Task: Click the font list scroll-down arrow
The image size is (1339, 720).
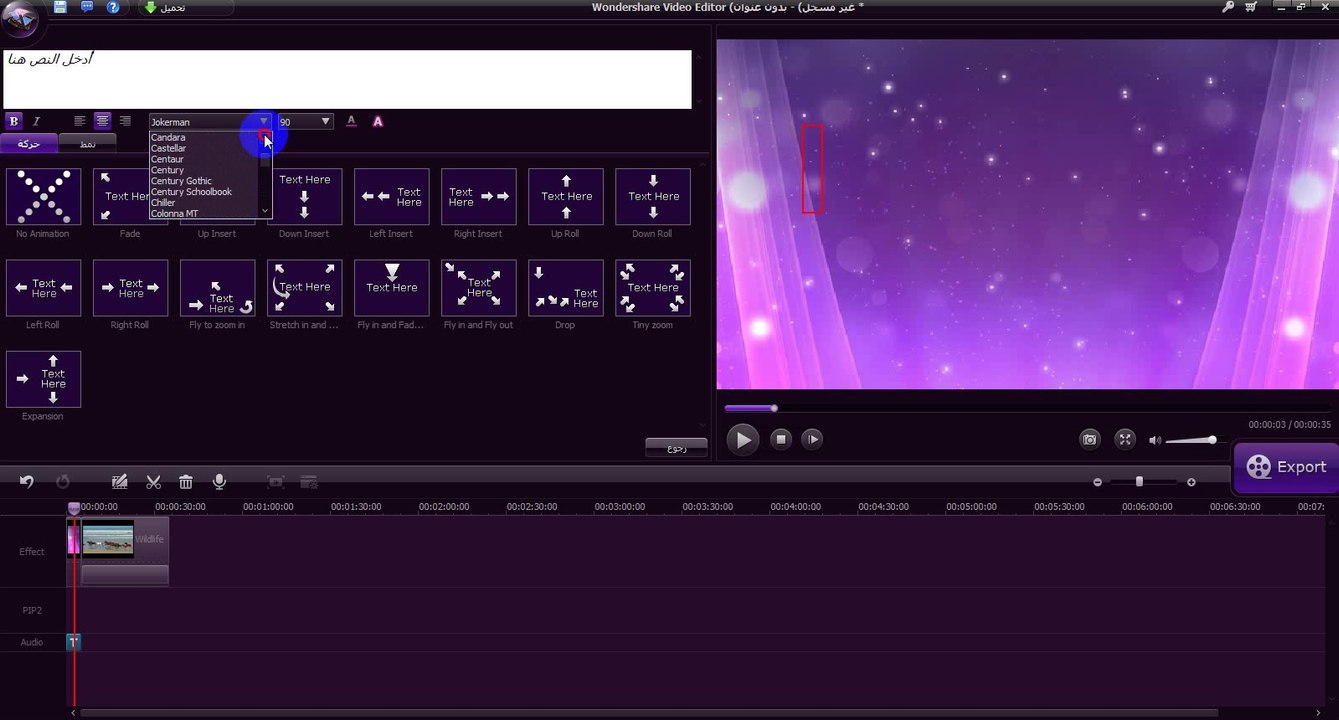Action: tap(265, 212)
